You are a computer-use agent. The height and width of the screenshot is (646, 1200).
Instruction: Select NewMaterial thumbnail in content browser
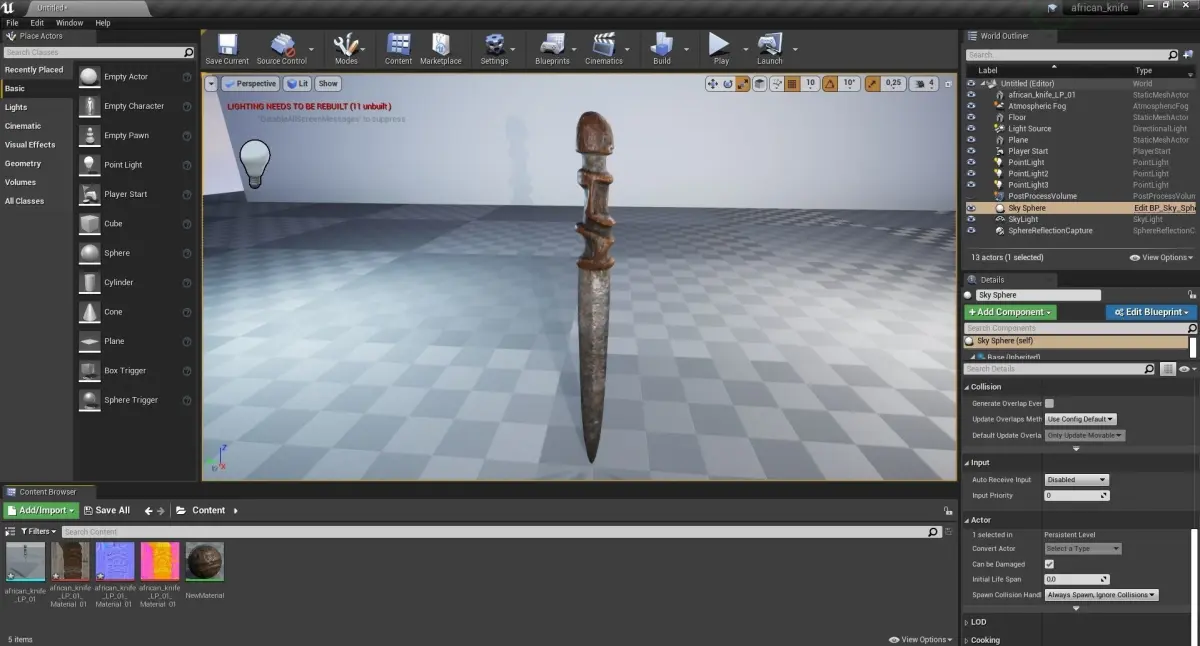pos(205,562)
